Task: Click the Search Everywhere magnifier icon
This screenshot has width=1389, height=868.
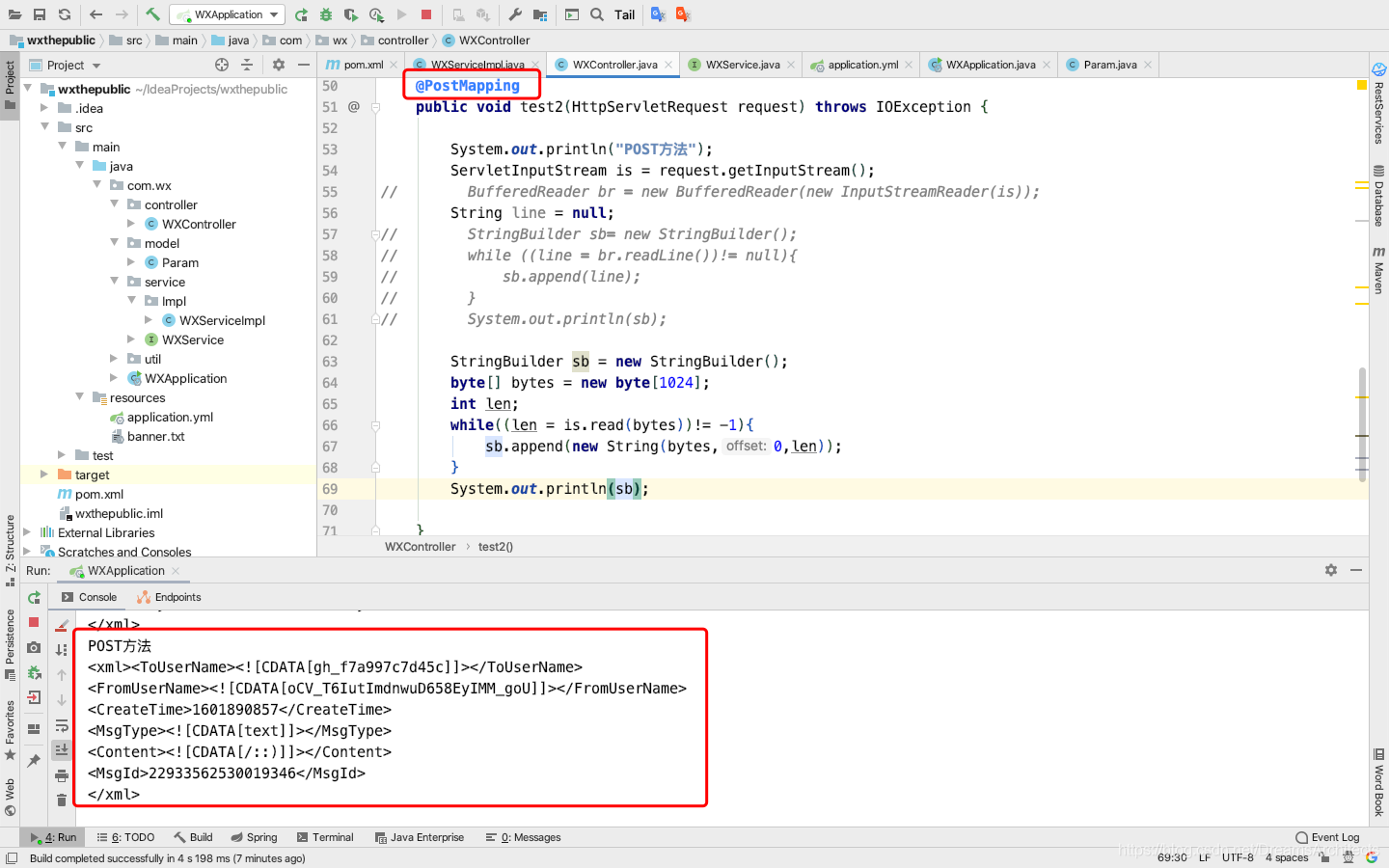Action: click(x=597, y=14)
